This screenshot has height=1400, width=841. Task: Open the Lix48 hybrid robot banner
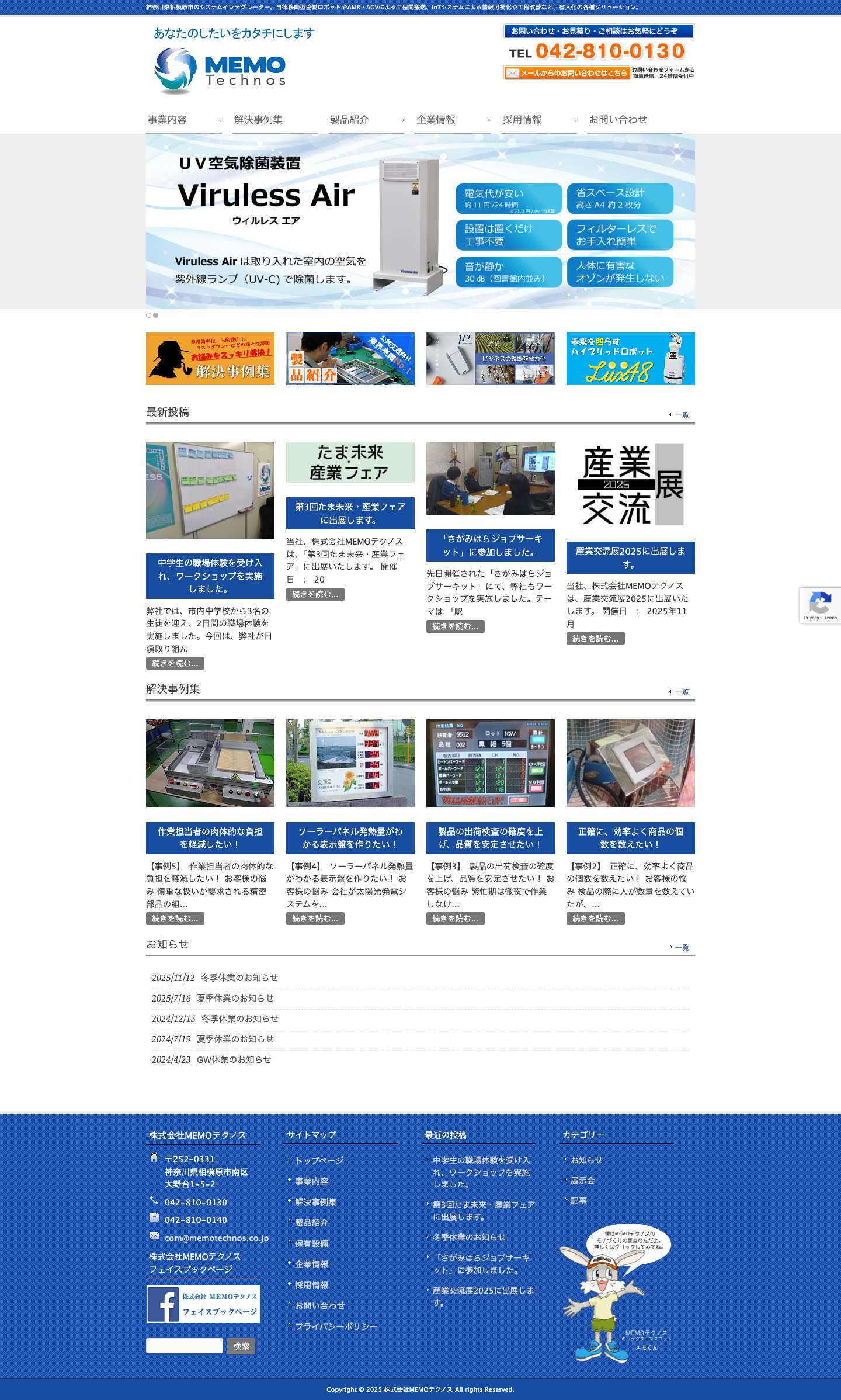point(631,359)
